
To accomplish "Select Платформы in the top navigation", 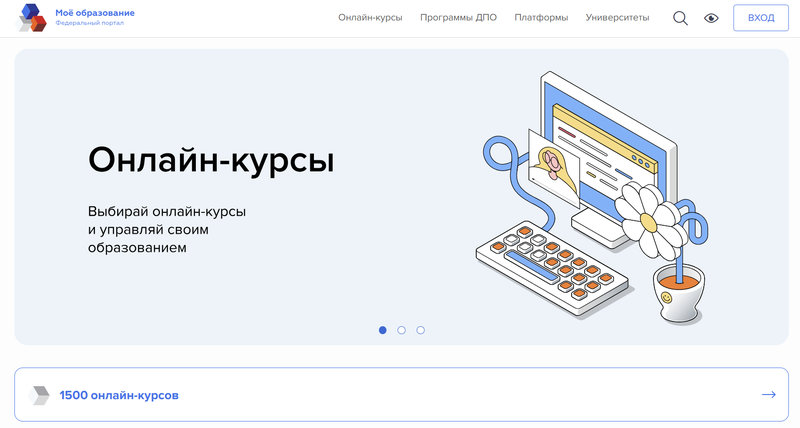I will pyautogui.click(x=541, y=18).
